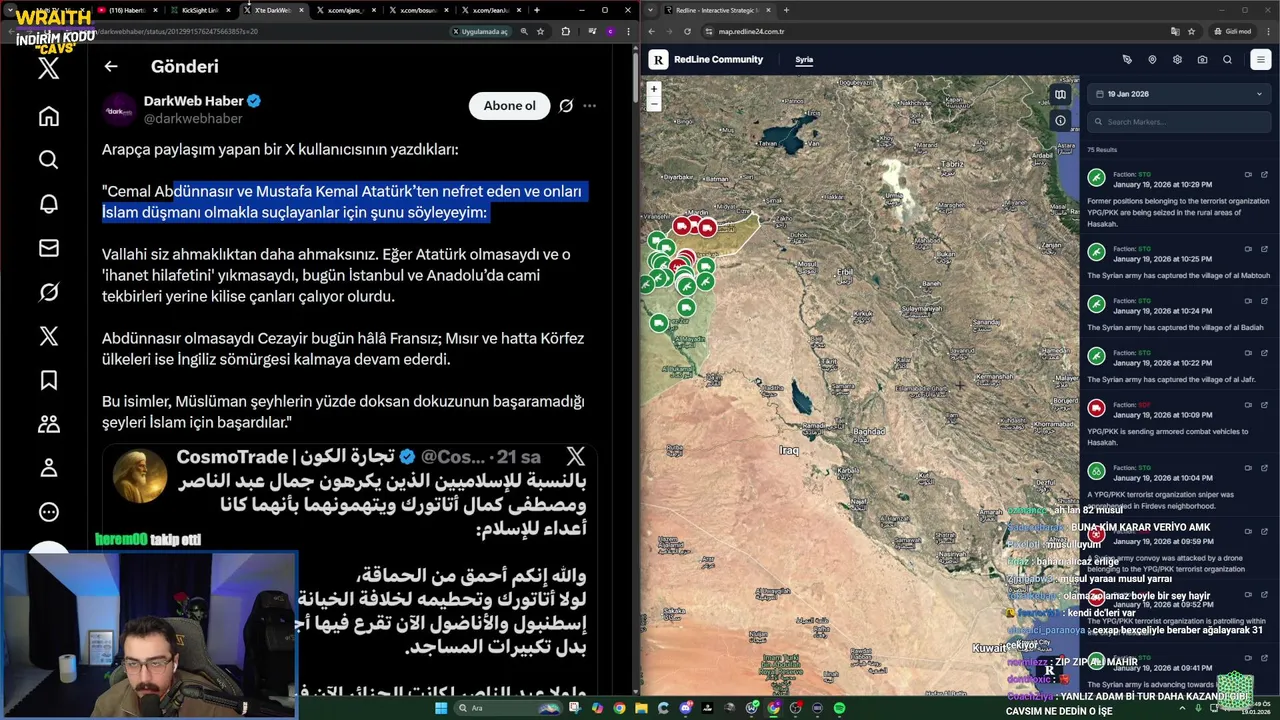Open RedLine settings gear

click(1177, 60)
